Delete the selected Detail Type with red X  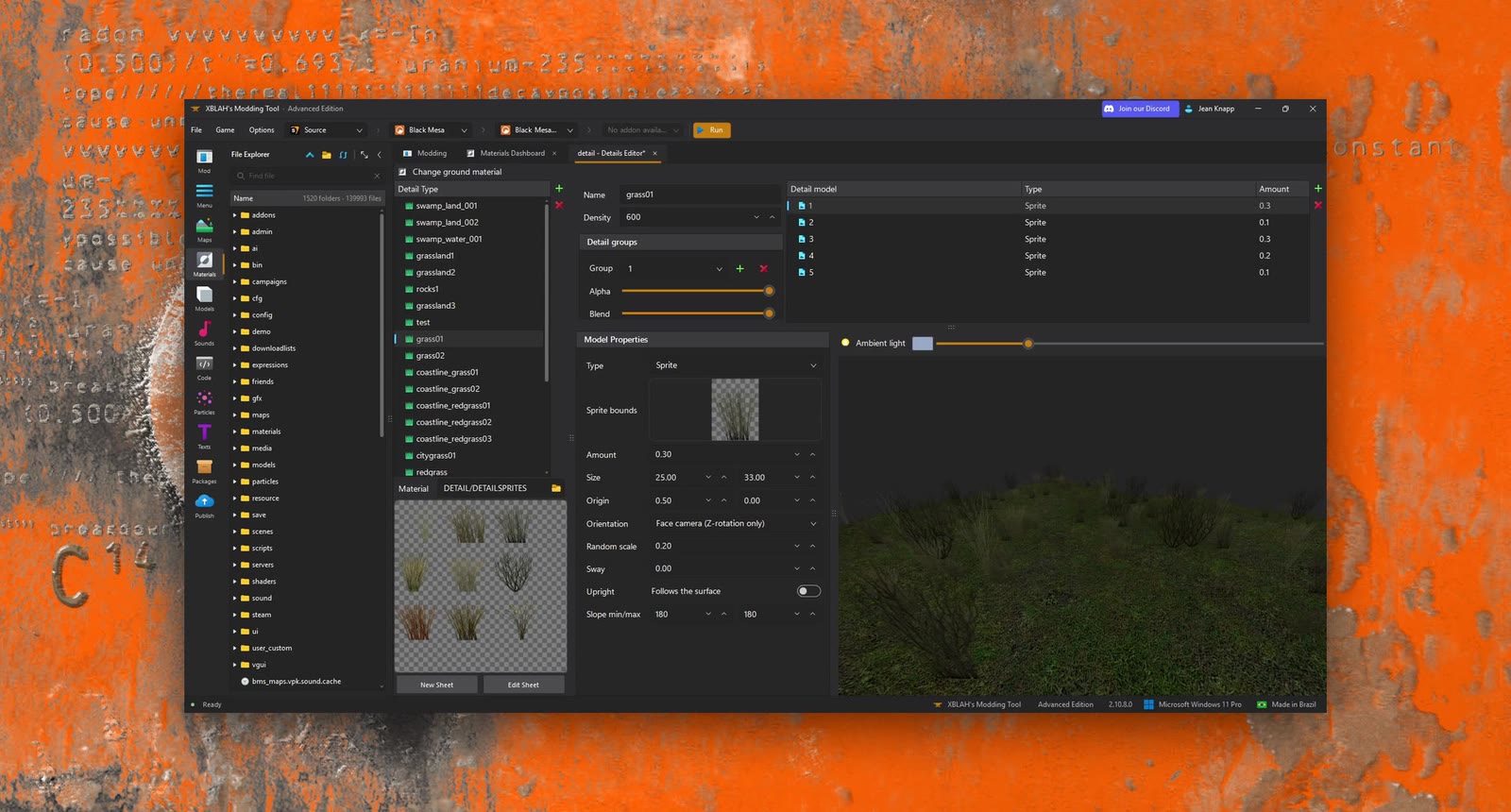[x=559, y=205]
